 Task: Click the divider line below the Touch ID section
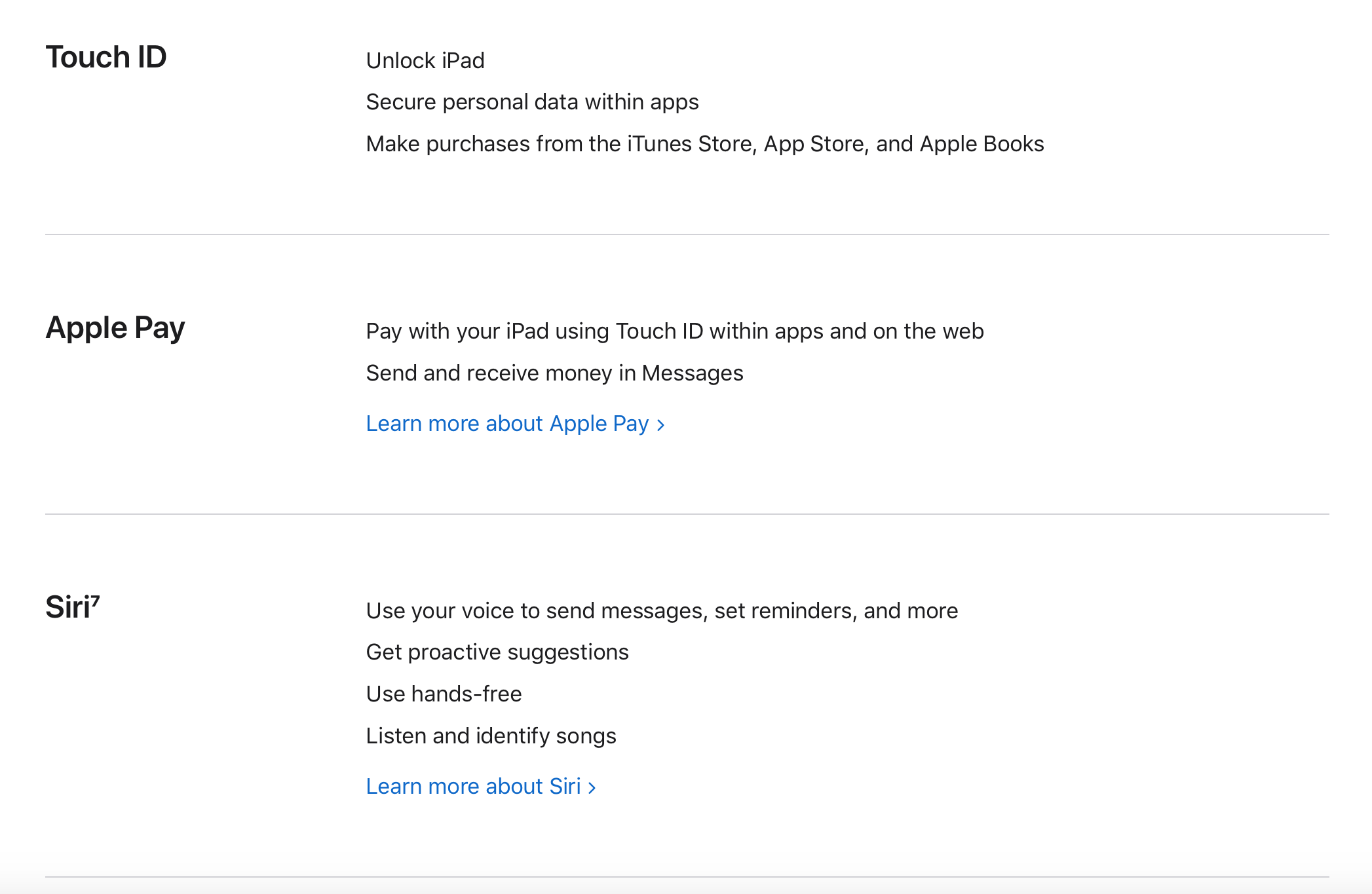(x=687, y=234)
